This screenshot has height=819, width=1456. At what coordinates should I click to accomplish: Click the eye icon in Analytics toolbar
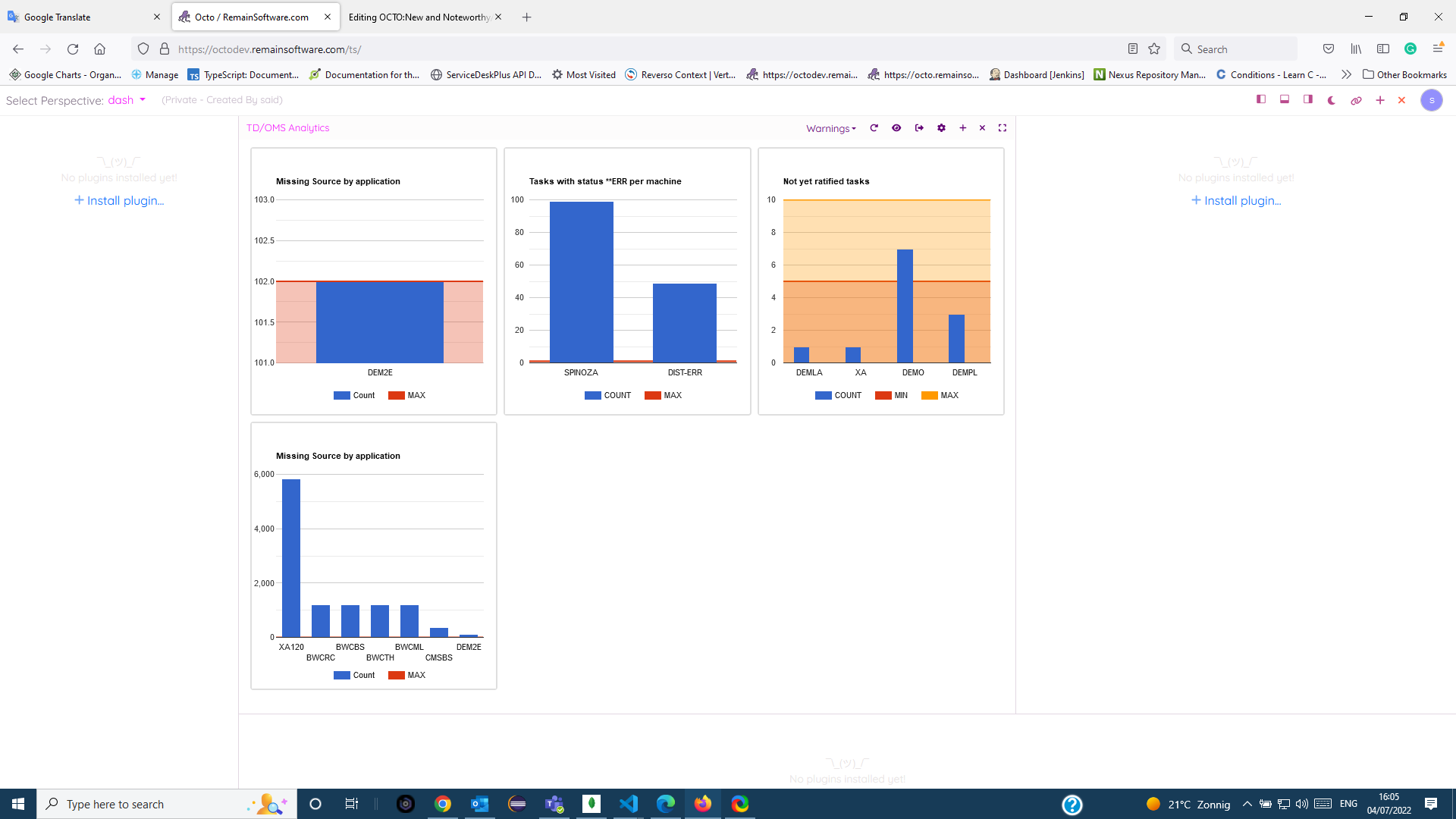tap(896, 128)
